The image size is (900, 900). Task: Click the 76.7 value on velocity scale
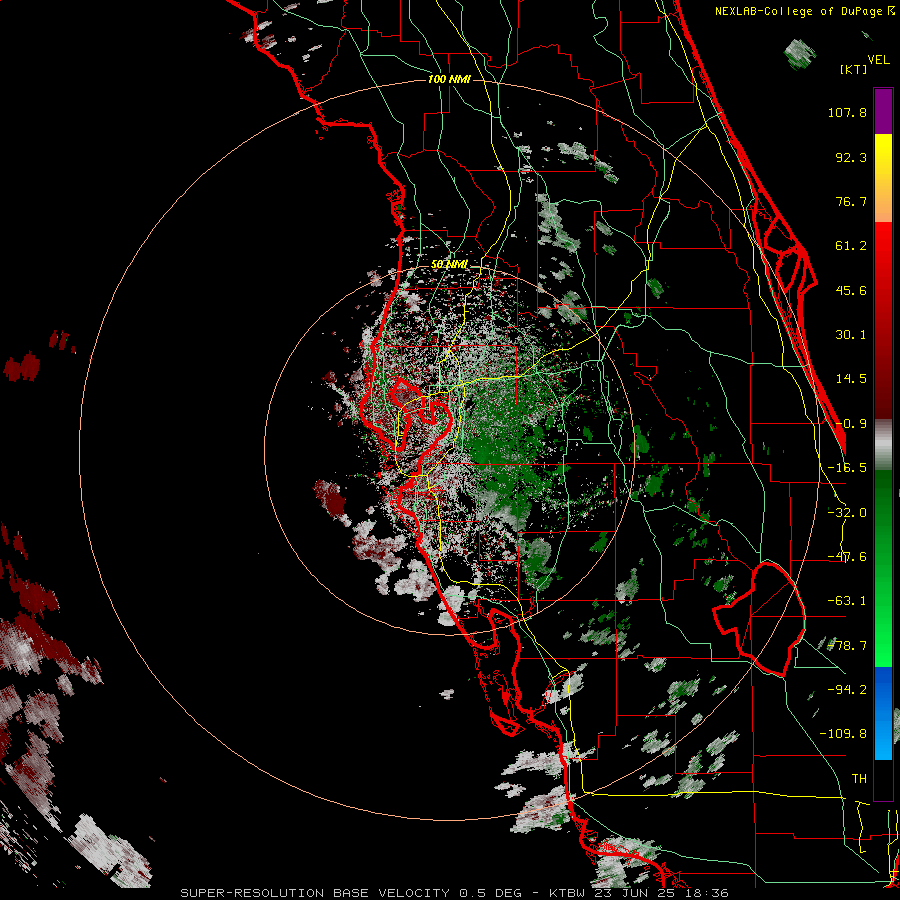(851, 201)
